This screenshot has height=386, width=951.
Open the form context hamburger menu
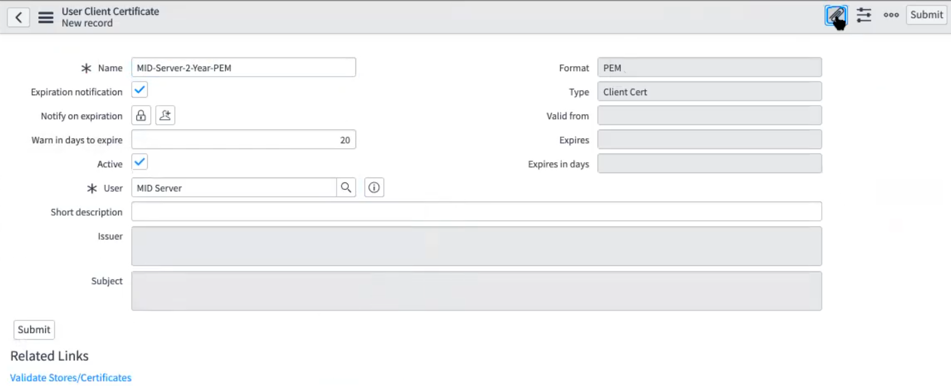pos(45,17)
